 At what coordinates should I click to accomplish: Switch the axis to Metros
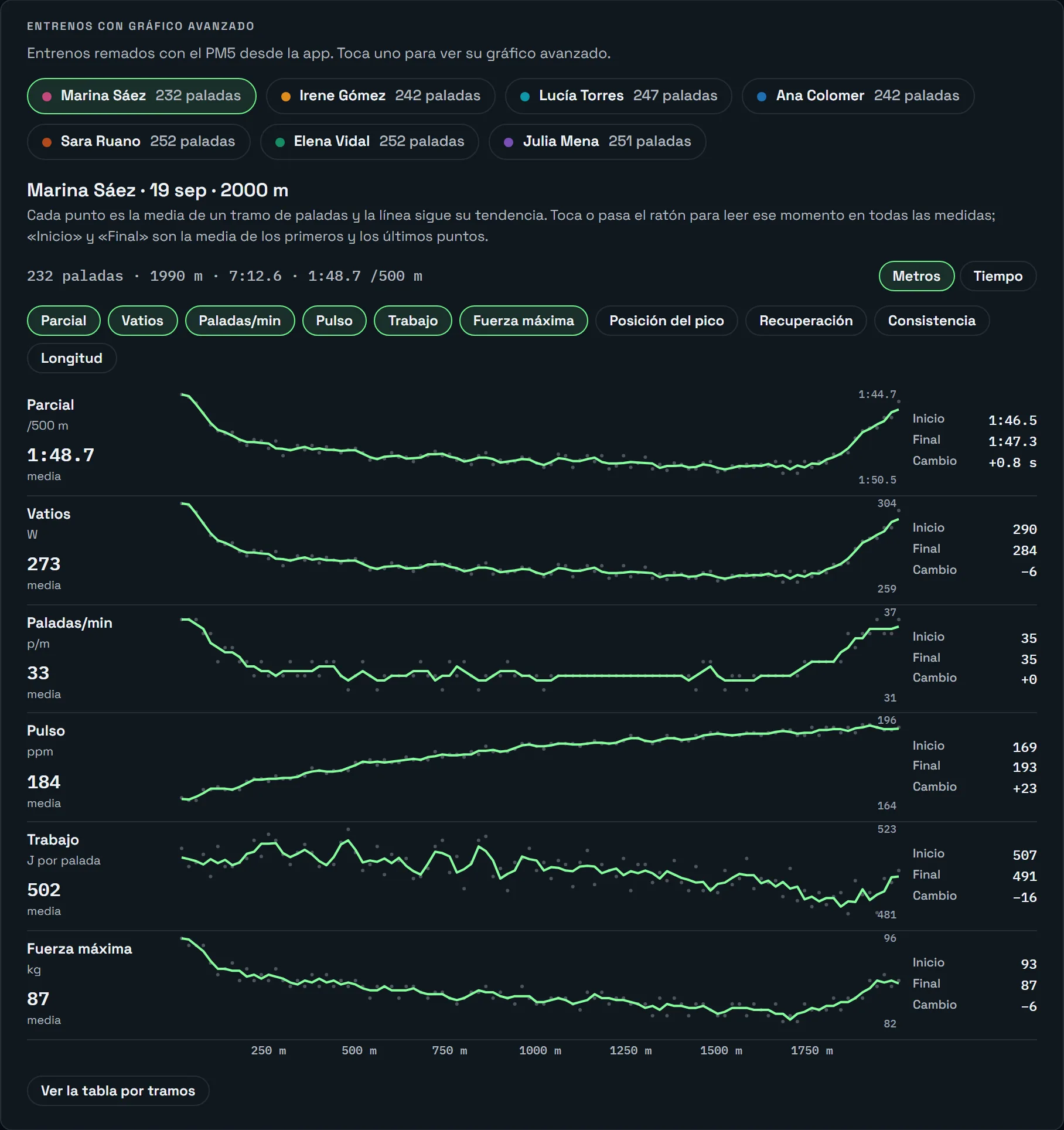click(916, 276)
